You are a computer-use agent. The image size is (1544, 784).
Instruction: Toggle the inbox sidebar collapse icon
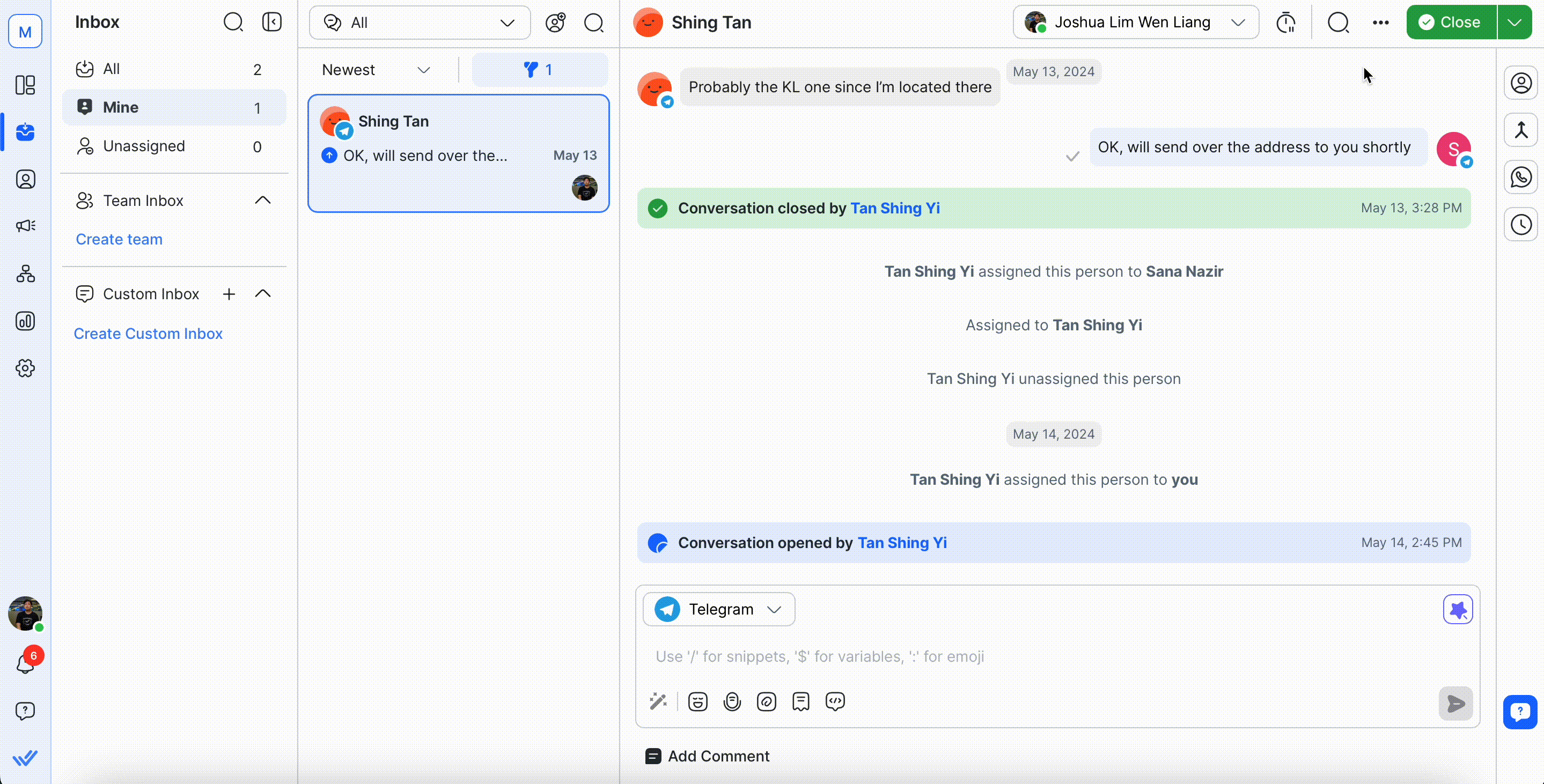click(271, 22)
